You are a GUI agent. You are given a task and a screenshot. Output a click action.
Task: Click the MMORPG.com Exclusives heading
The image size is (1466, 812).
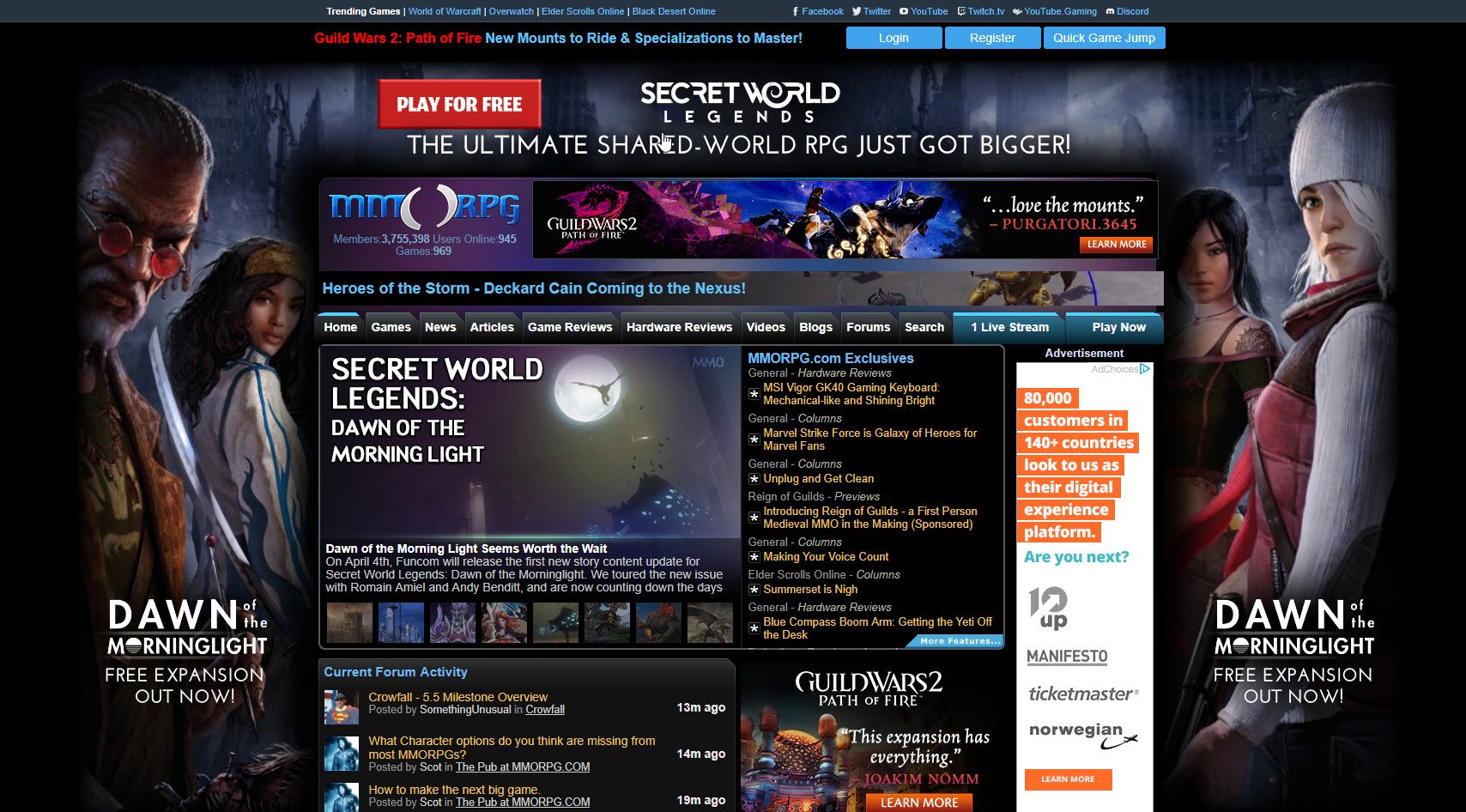(x=830, y=358)
